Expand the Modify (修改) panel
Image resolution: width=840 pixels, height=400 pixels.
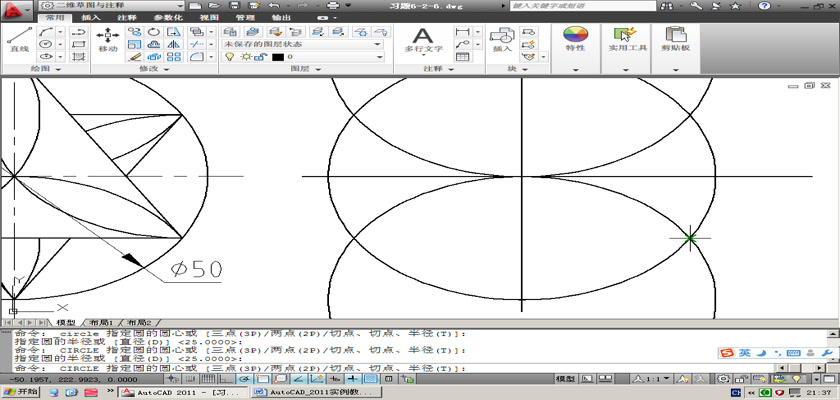tap(154, 69)
